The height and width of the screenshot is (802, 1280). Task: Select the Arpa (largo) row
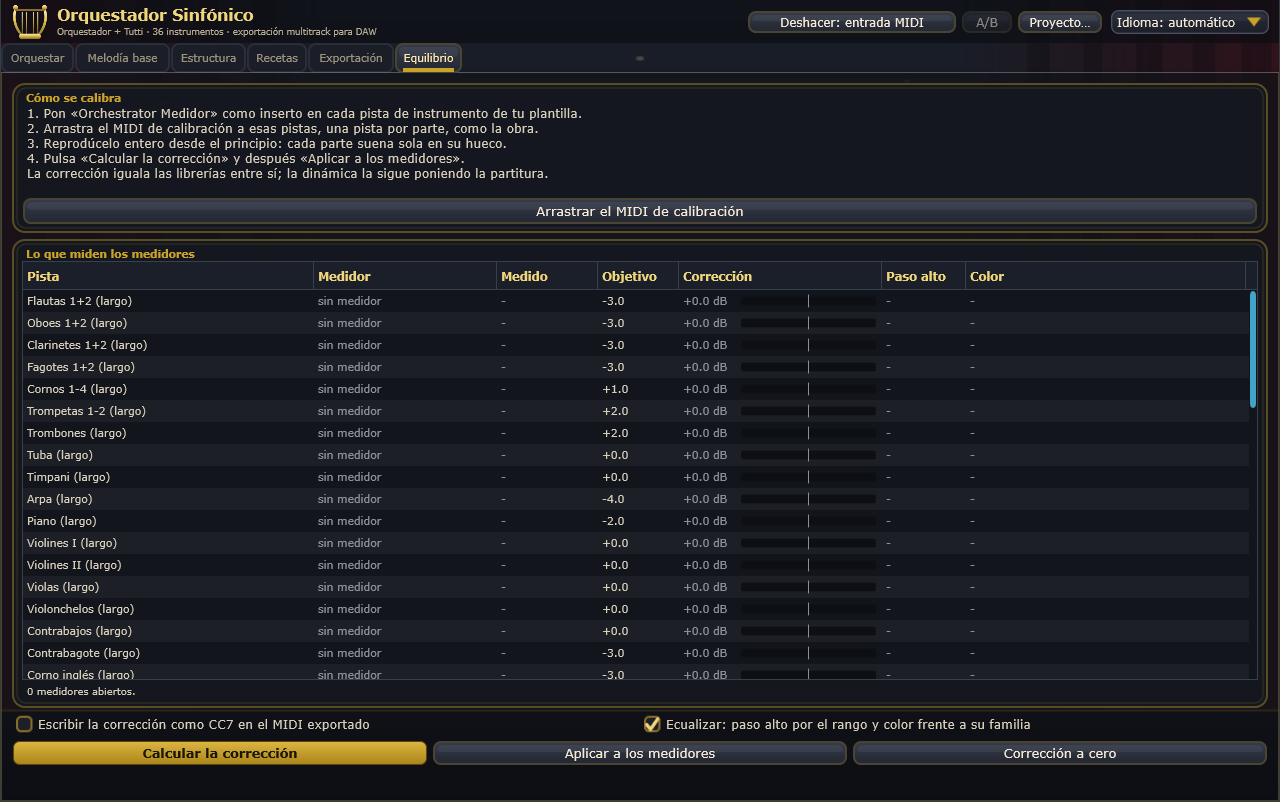pos(636,499)
